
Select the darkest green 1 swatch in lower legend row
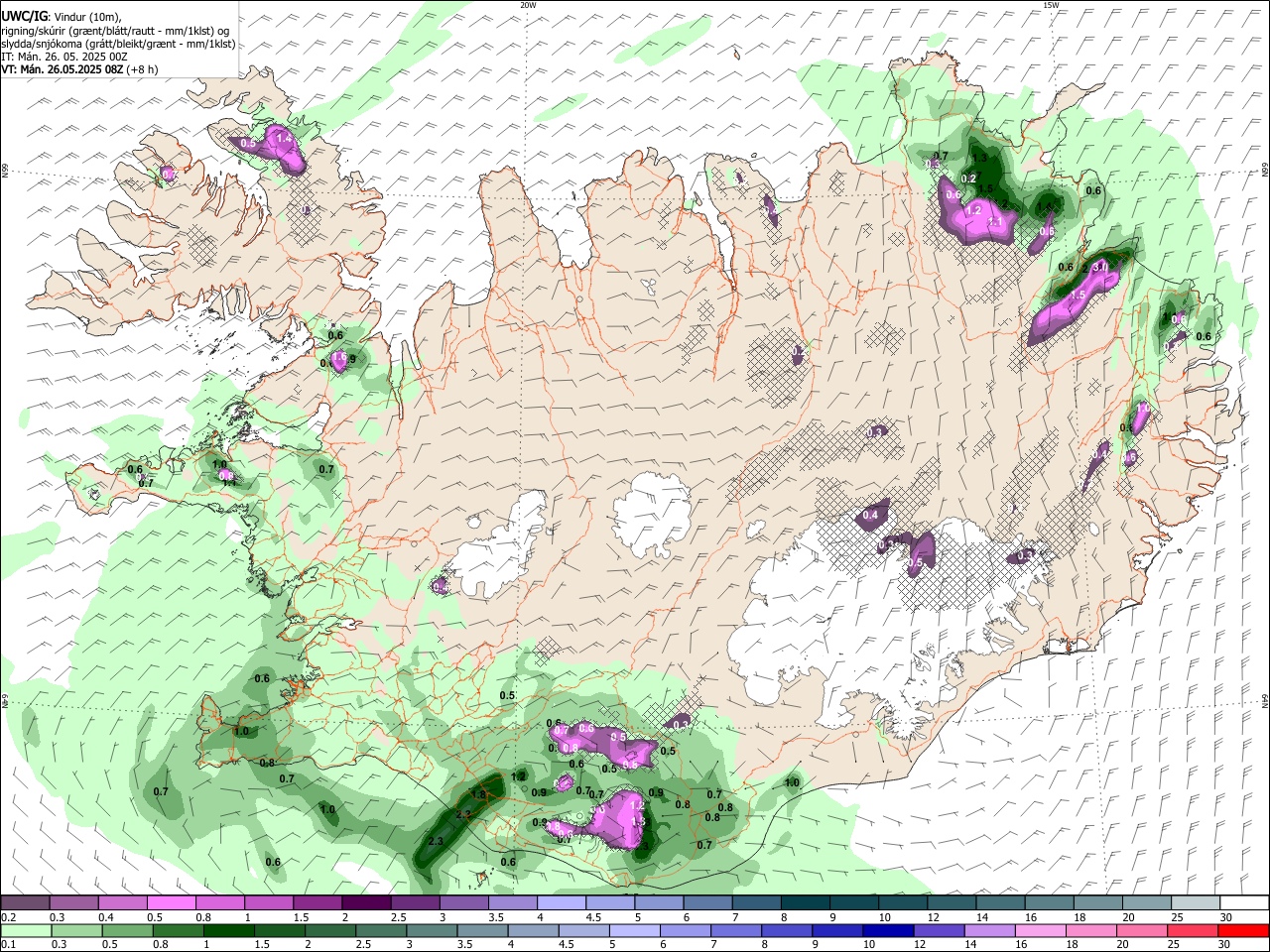[227, 931]
